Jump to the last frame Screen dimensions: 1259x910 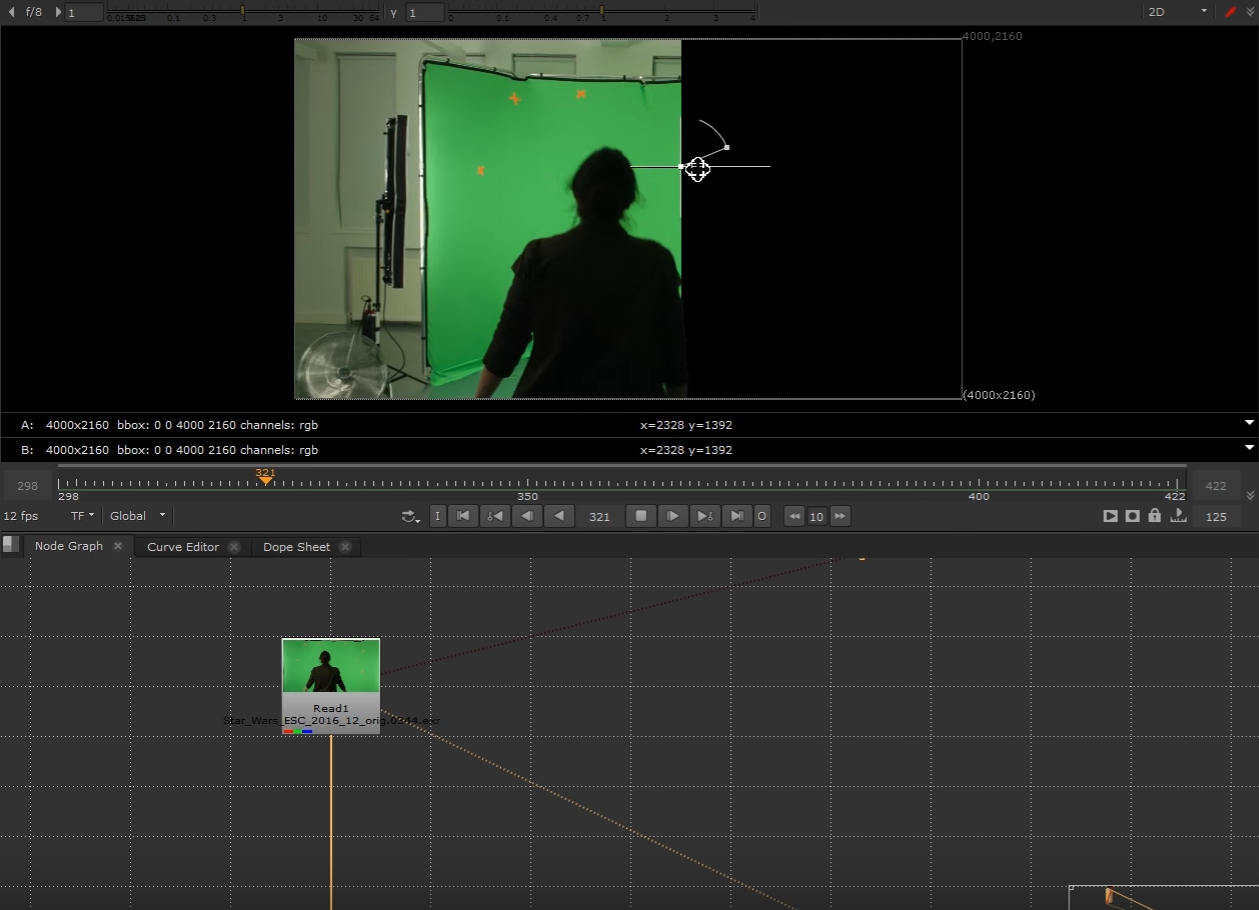[x=737, y=516]
